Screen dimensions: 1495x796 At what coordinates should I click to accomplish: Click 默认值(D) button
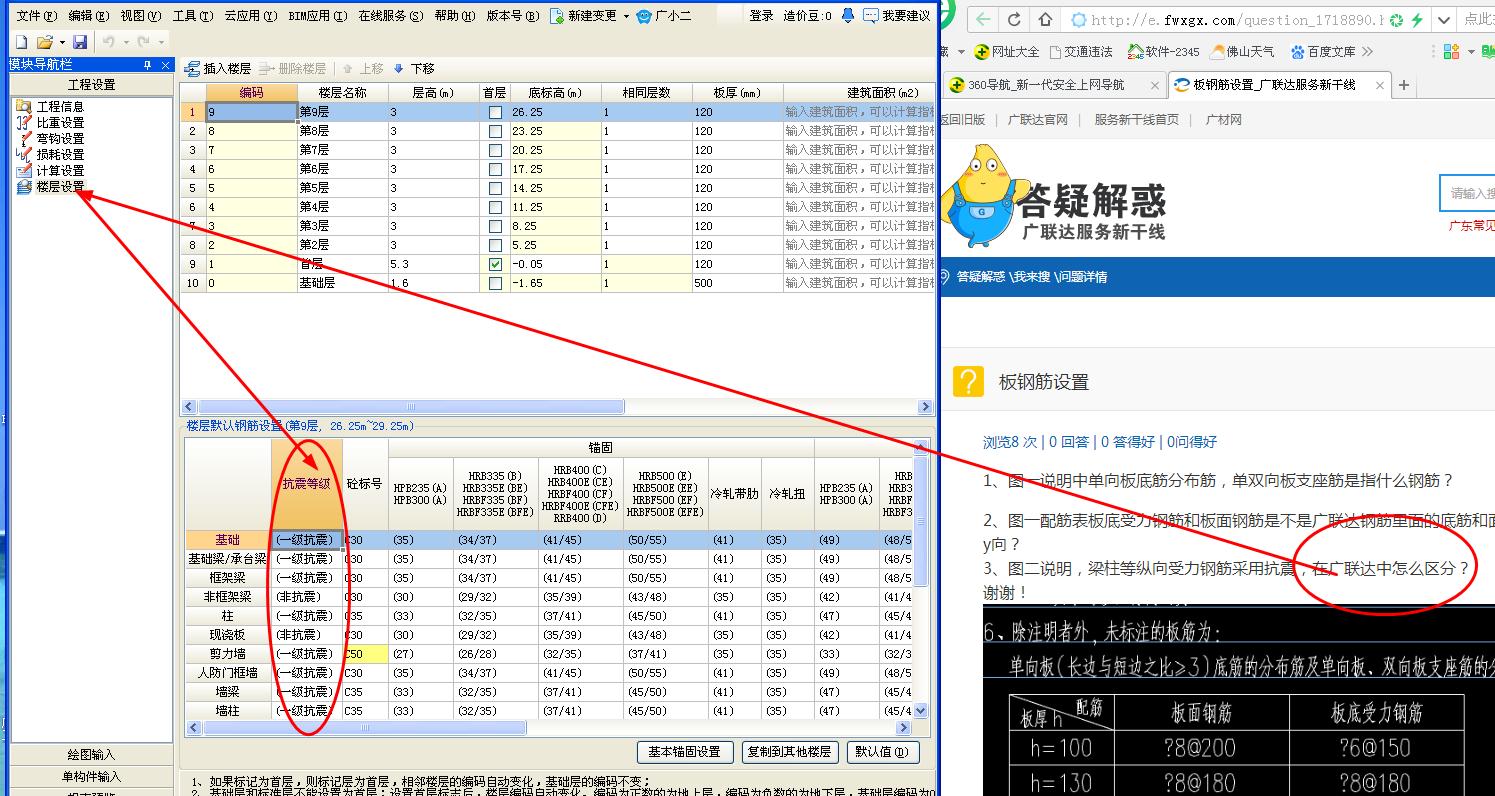pos(882,752)
